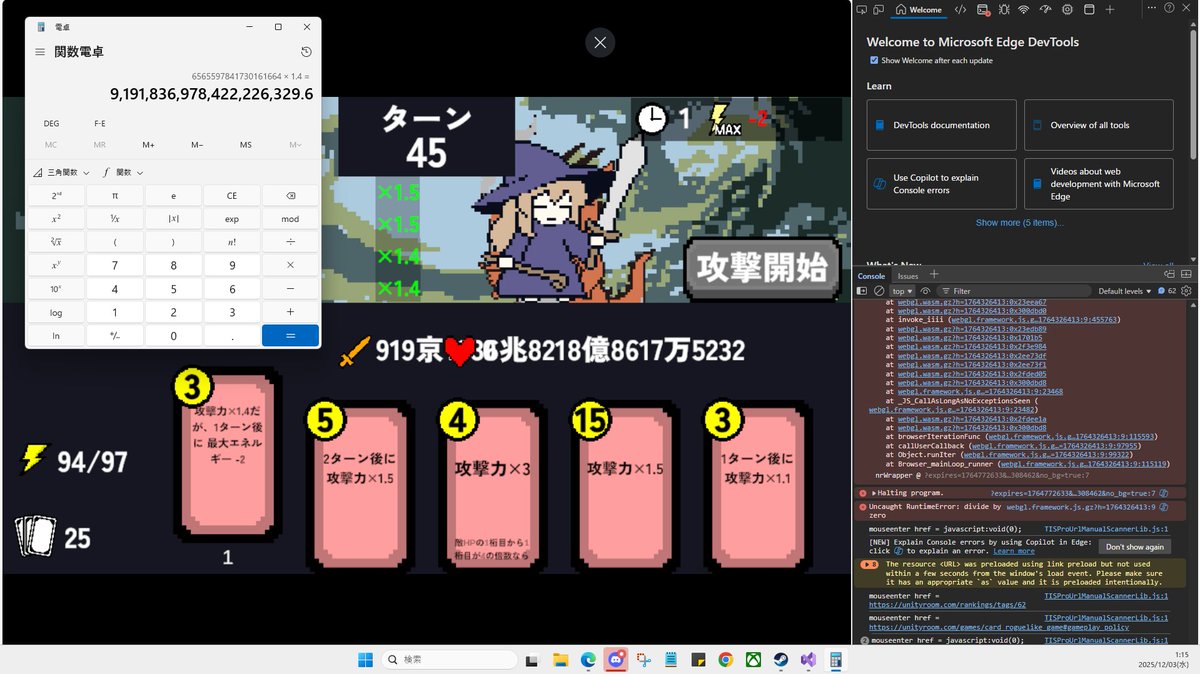The height and width of the screenshot is (674, 1200).
Task: Select the inspect element tool in DevTools
Action: [x=862, y=9]
